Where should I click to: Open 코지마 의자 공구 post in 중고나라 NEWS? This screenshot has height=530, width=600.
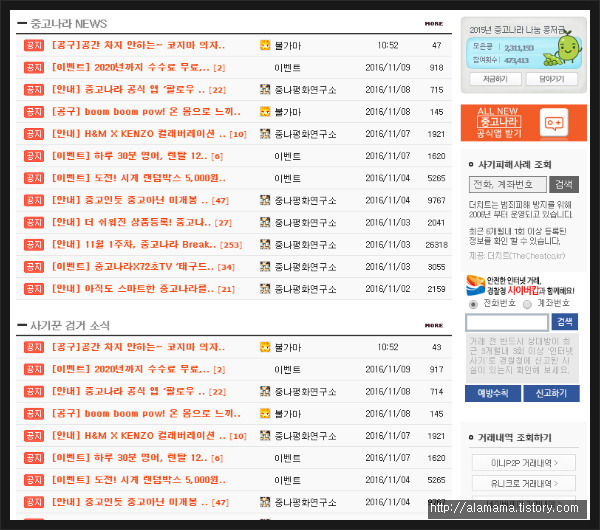(139, 45)
